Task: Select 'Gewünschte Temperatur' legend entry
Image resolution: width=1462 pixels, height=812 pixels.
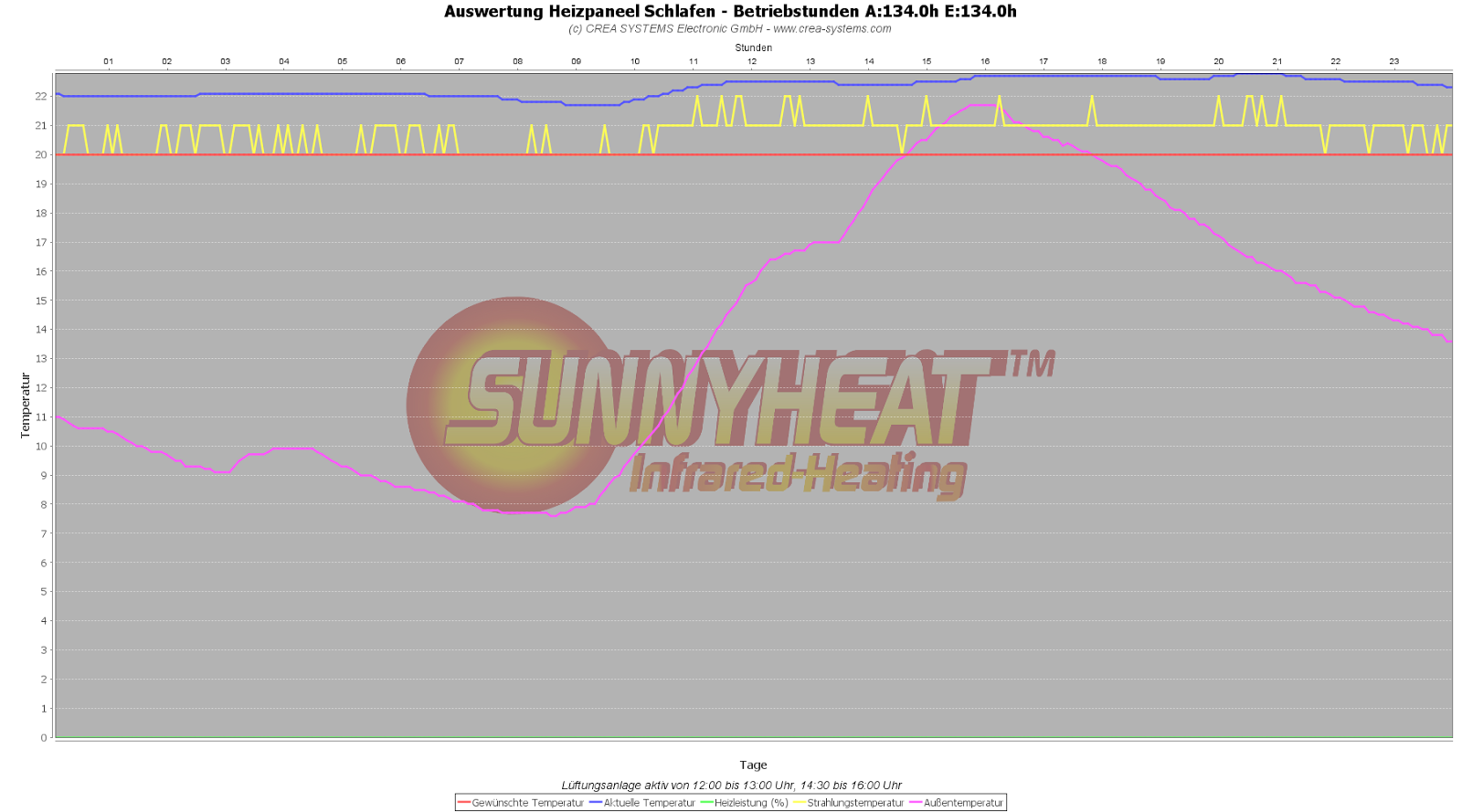Action: 527,803
